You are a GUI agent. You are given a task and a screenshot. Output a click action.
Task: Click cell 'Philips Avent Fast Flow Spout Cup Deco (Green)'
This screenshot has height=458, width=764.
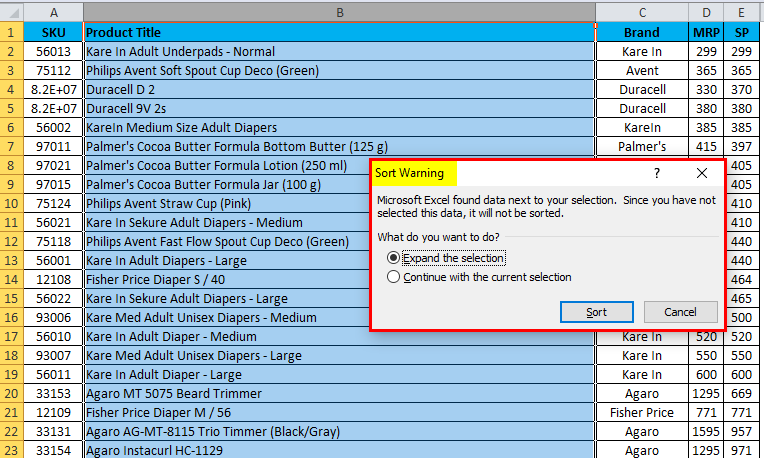click(227, 241)
